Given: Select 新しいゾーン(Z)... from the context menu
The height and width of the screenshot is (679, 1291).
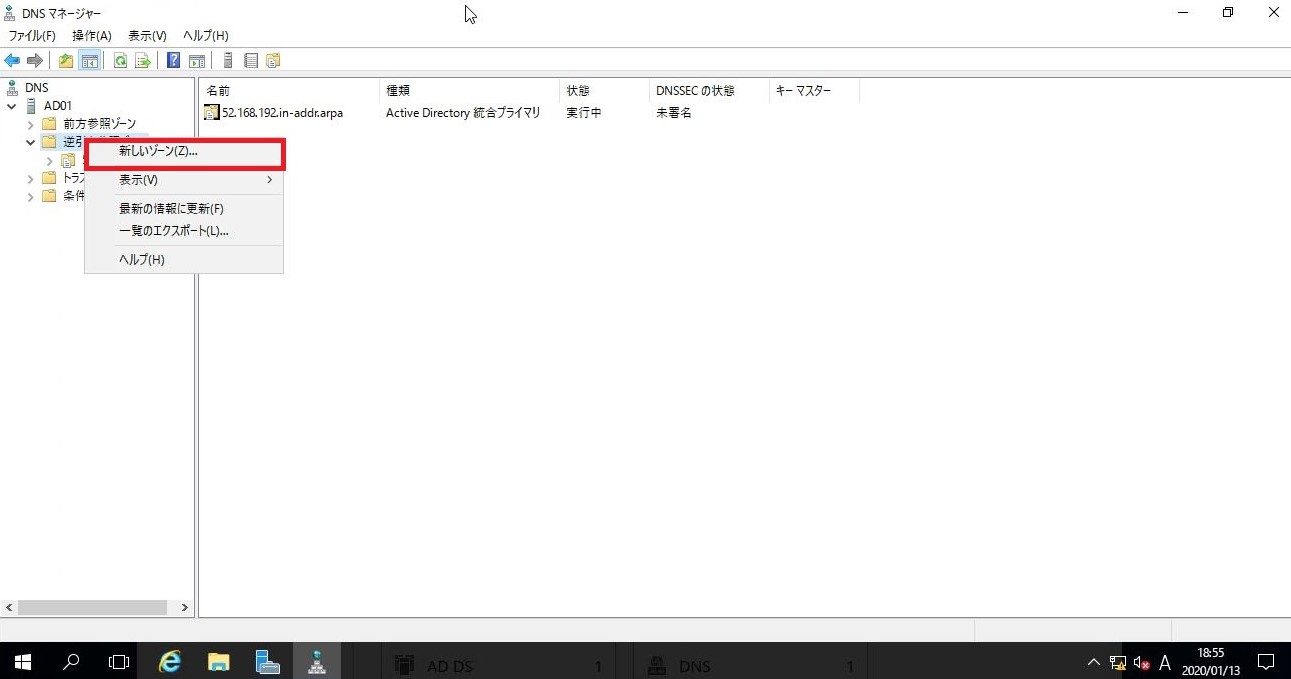Looking at the screenshot, I should (x=158, y=152).
